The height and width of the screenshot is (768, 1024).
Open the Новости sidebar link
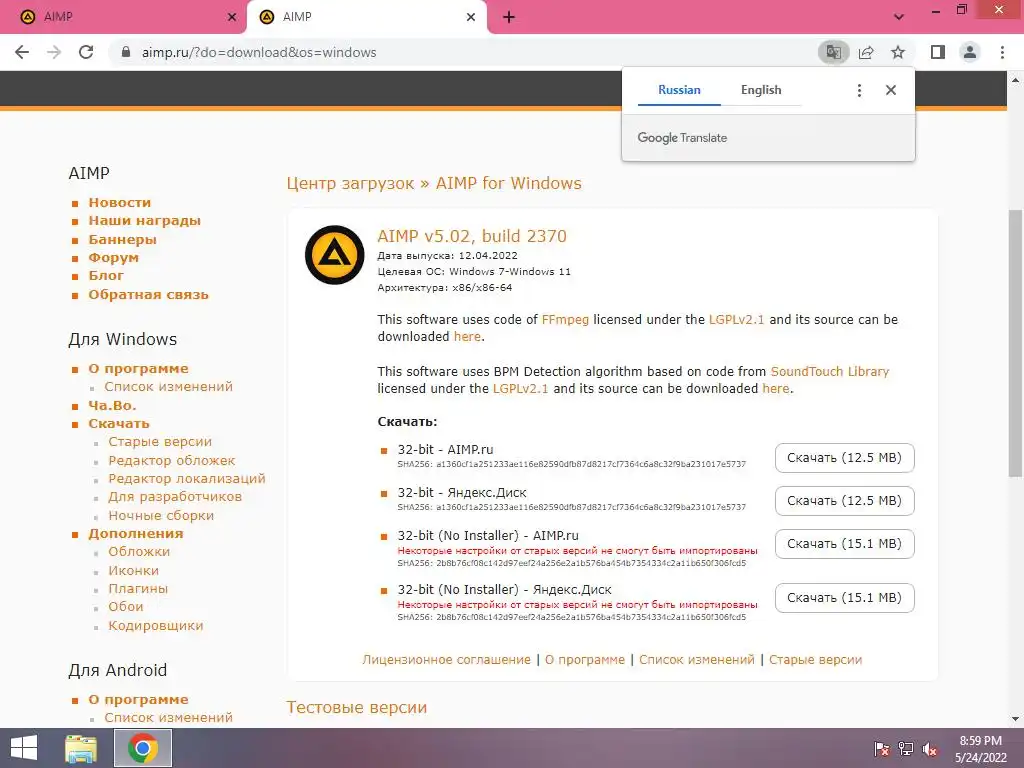tap(120, 202)
